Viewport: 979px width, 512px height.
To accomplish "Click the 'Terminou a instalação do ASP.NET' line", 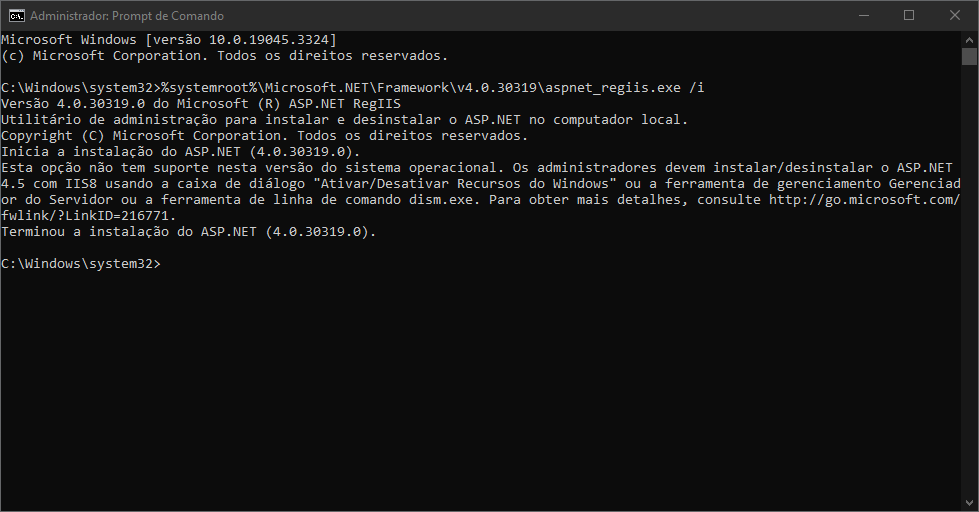I will (188, 232).
